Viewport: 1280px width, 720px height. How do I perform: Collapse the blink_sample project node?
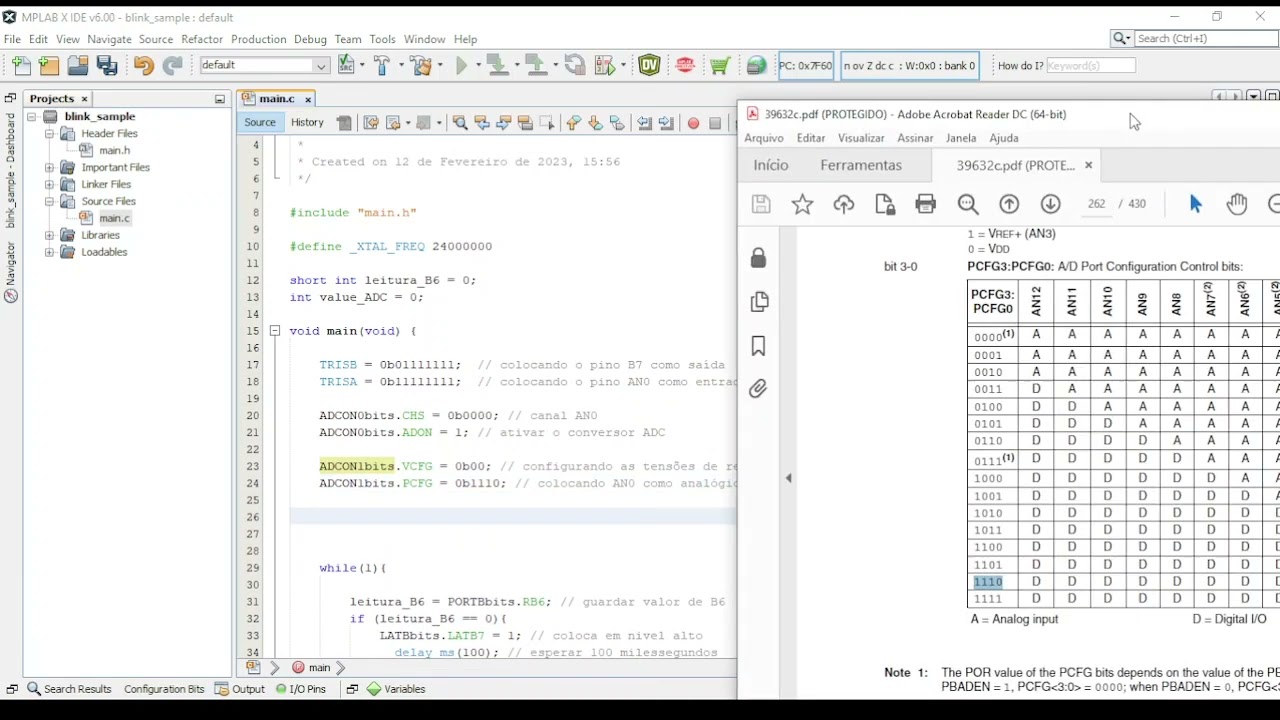tap(32, 117)
